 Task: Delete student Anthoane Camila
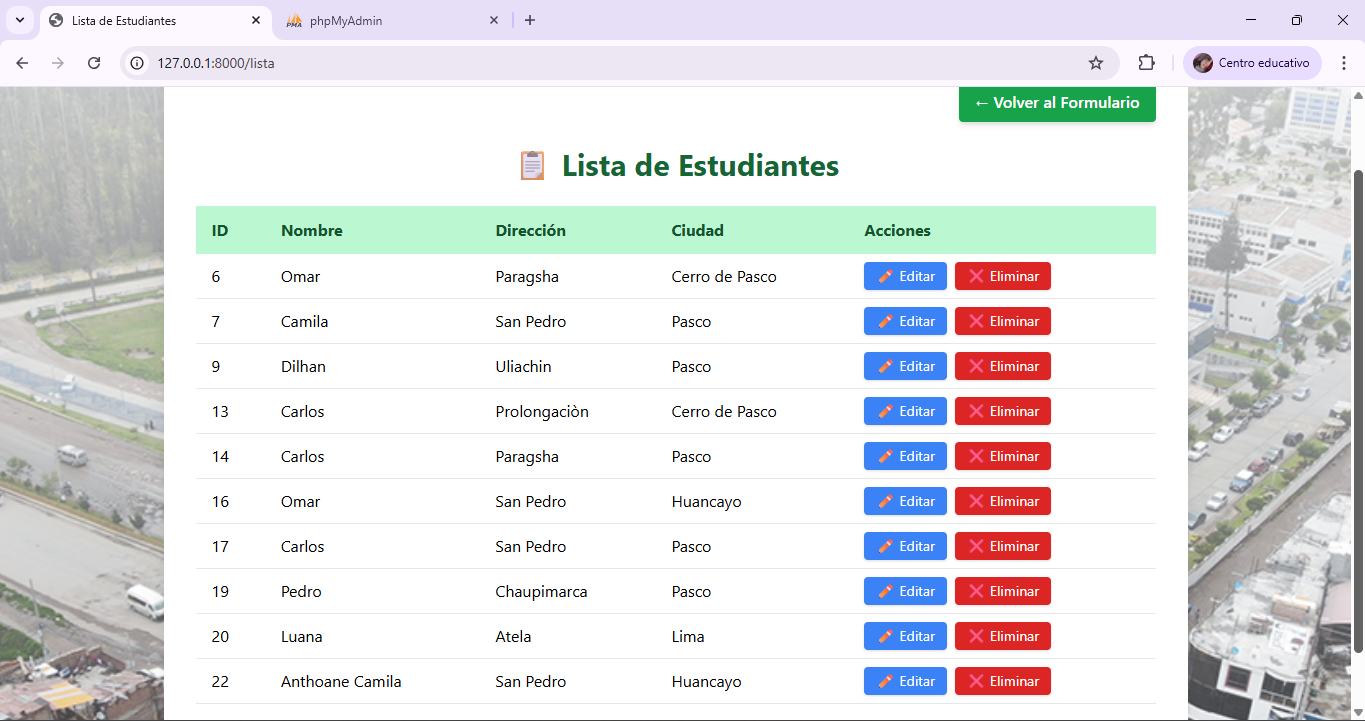click(1003, 681)
